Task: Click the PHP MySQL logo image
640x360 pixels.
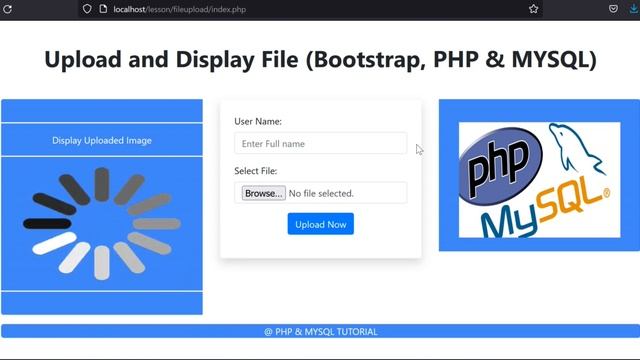Action: [x=539, y=180]
